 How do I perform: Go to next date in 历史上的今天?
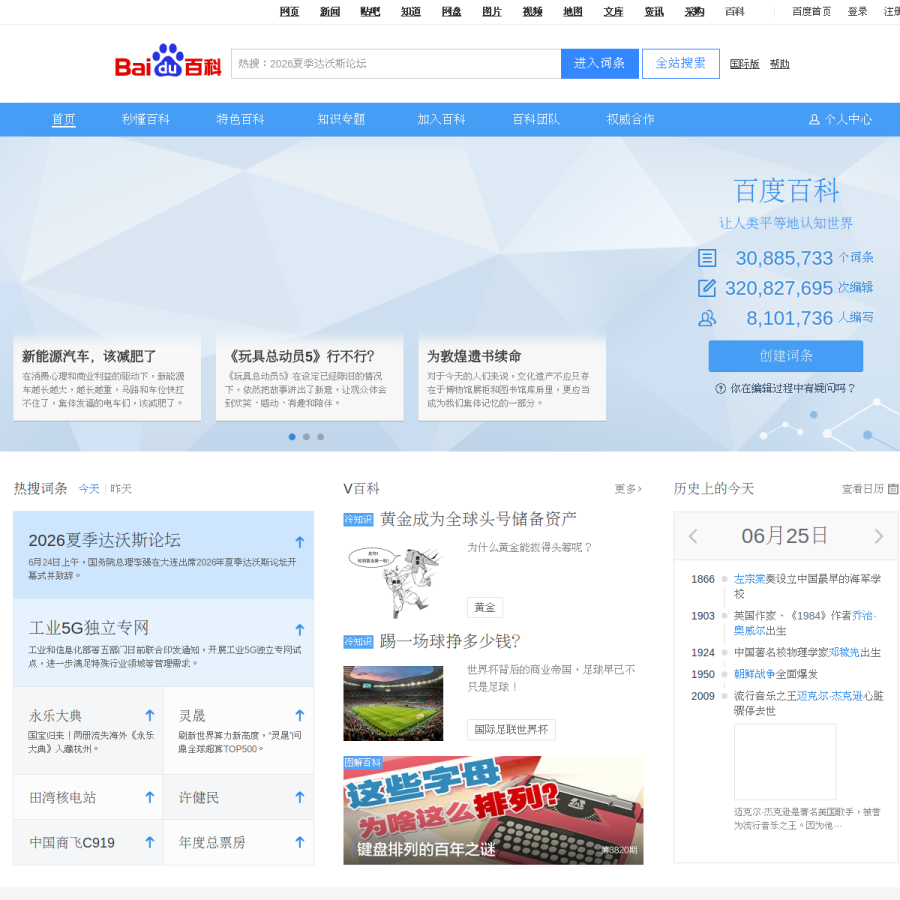[x=879, y=536]
